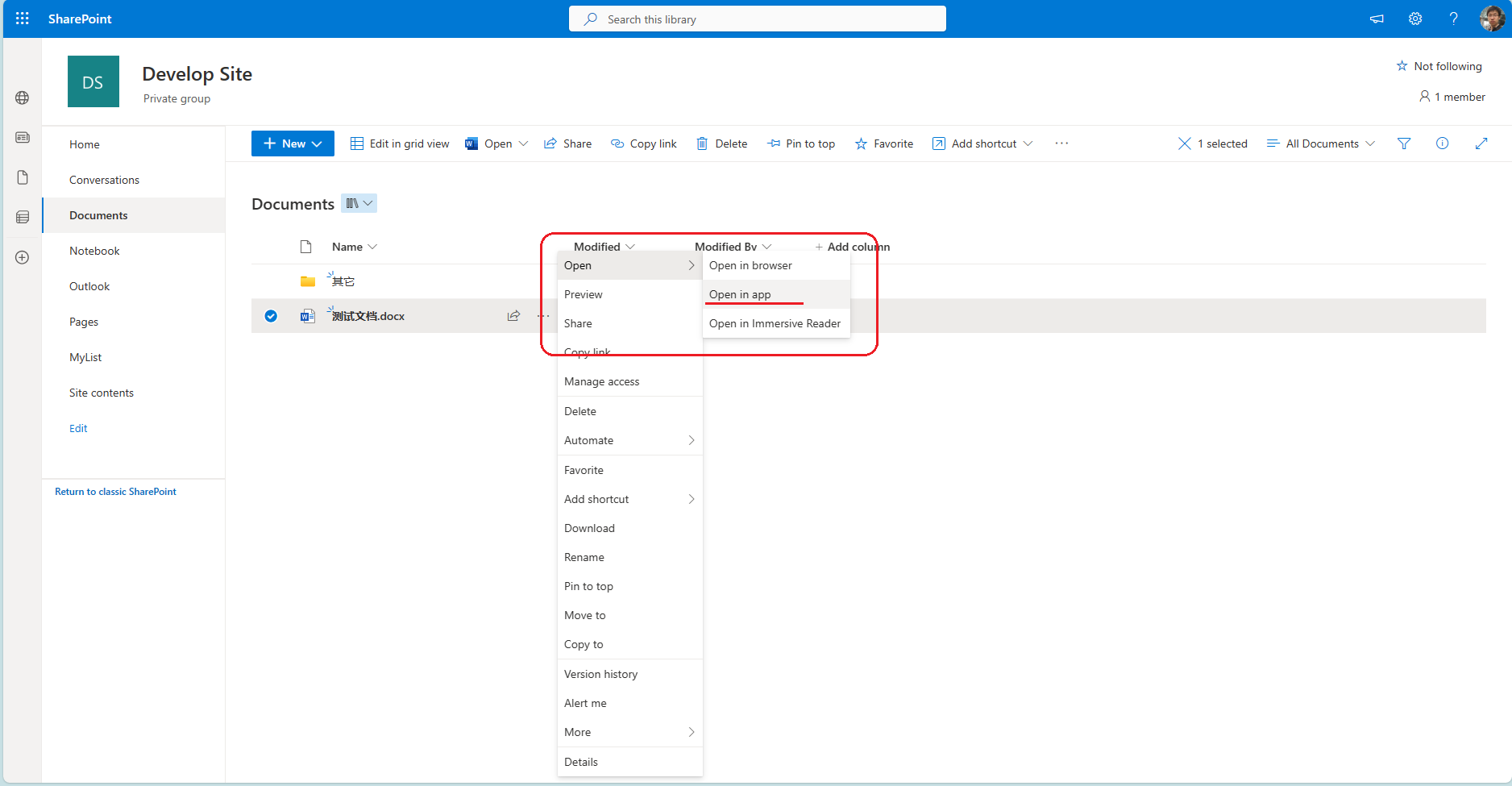Open the Help question mark icon
This screenshot has height=786, width=1512.
pyautogui.click(x=1454, y=18)
